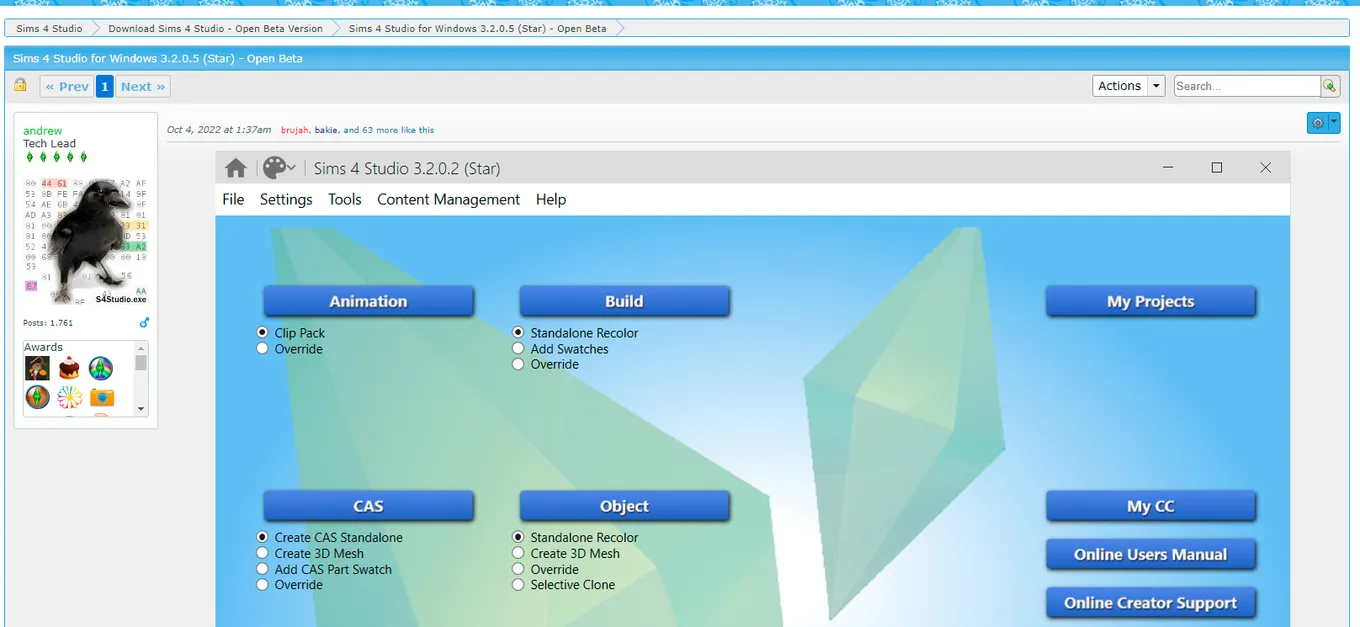Select Standalone Recolor under Build

click(518, 333)
